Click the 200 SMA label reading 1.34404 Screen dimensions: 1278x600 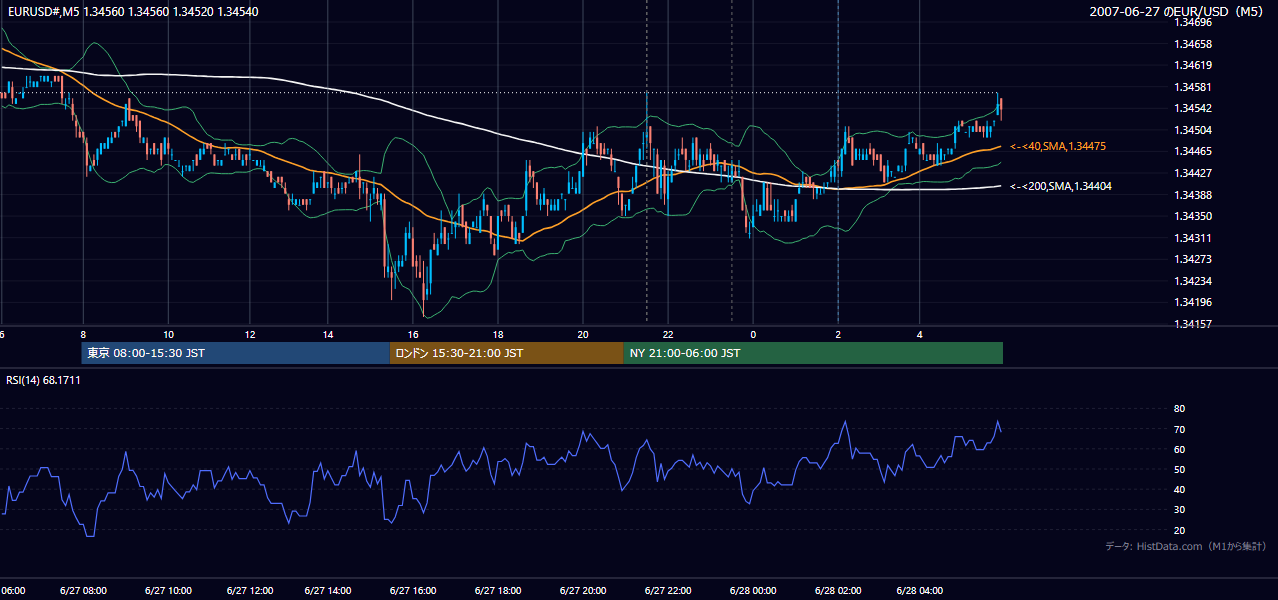[x=1060, y=187]
